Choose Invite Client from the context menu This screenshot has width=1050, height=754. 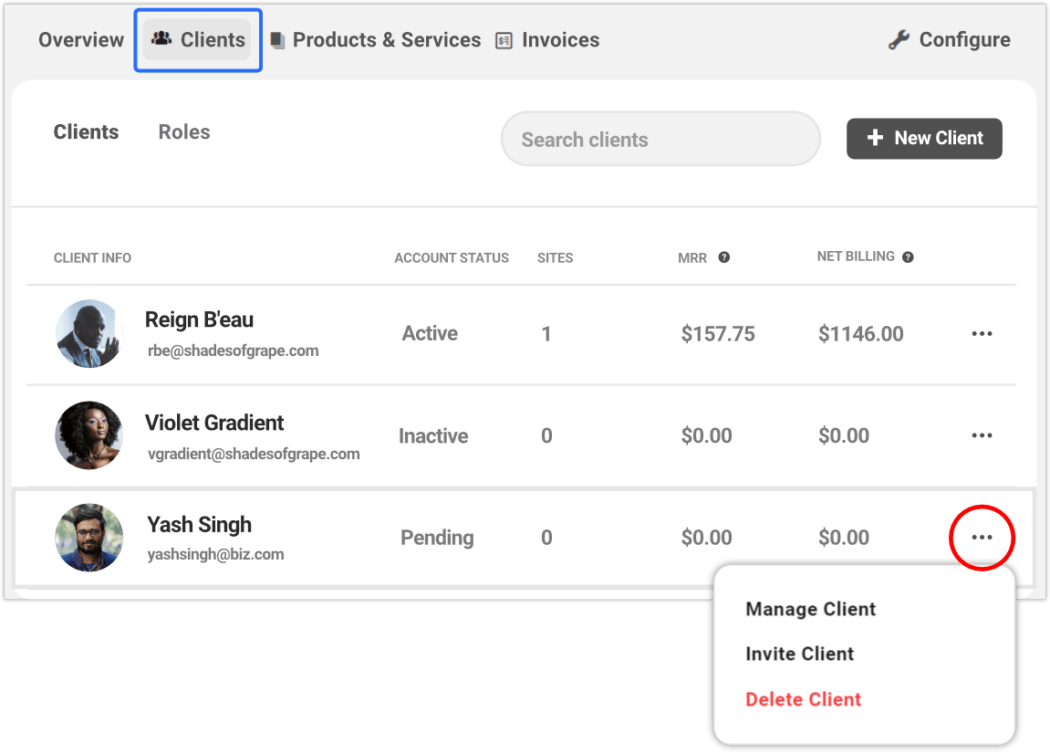(x=799, y=654)
